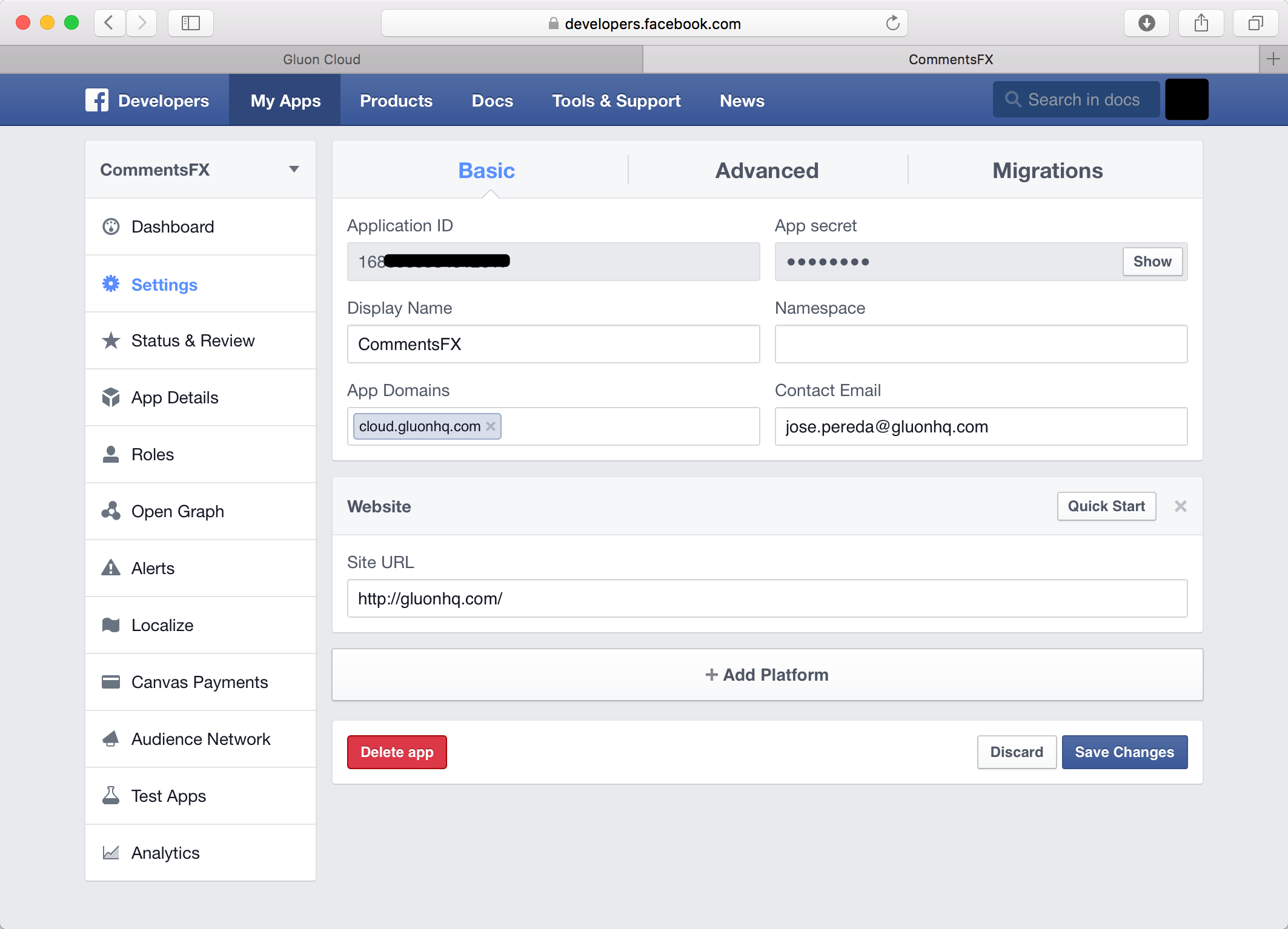Click the Open Graph nodes icon

point(111,511)
